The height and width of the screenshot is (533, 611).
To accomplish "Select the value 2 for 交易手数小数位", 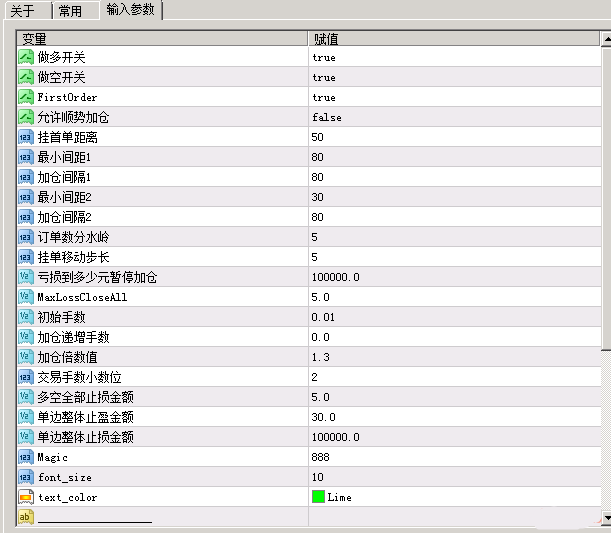I will click(314, 377).
